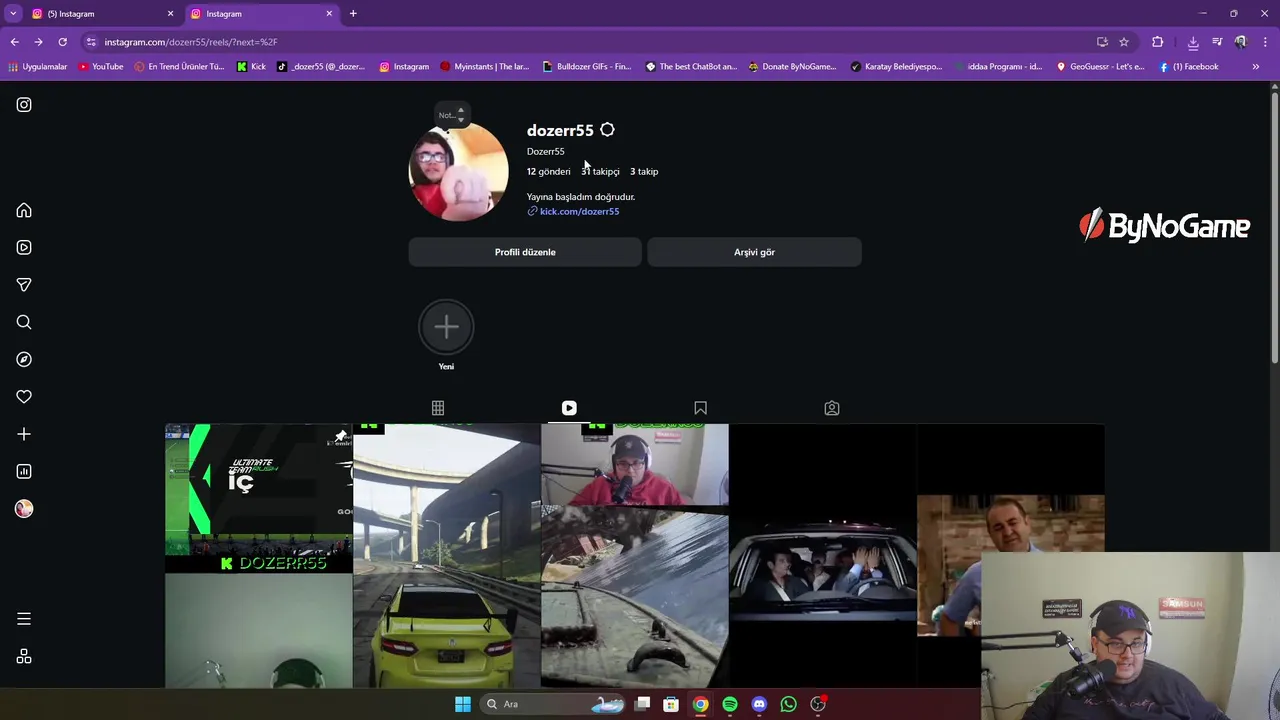Select the Reels tab on profile
The image size is (1280, 720).
point(569,408)
